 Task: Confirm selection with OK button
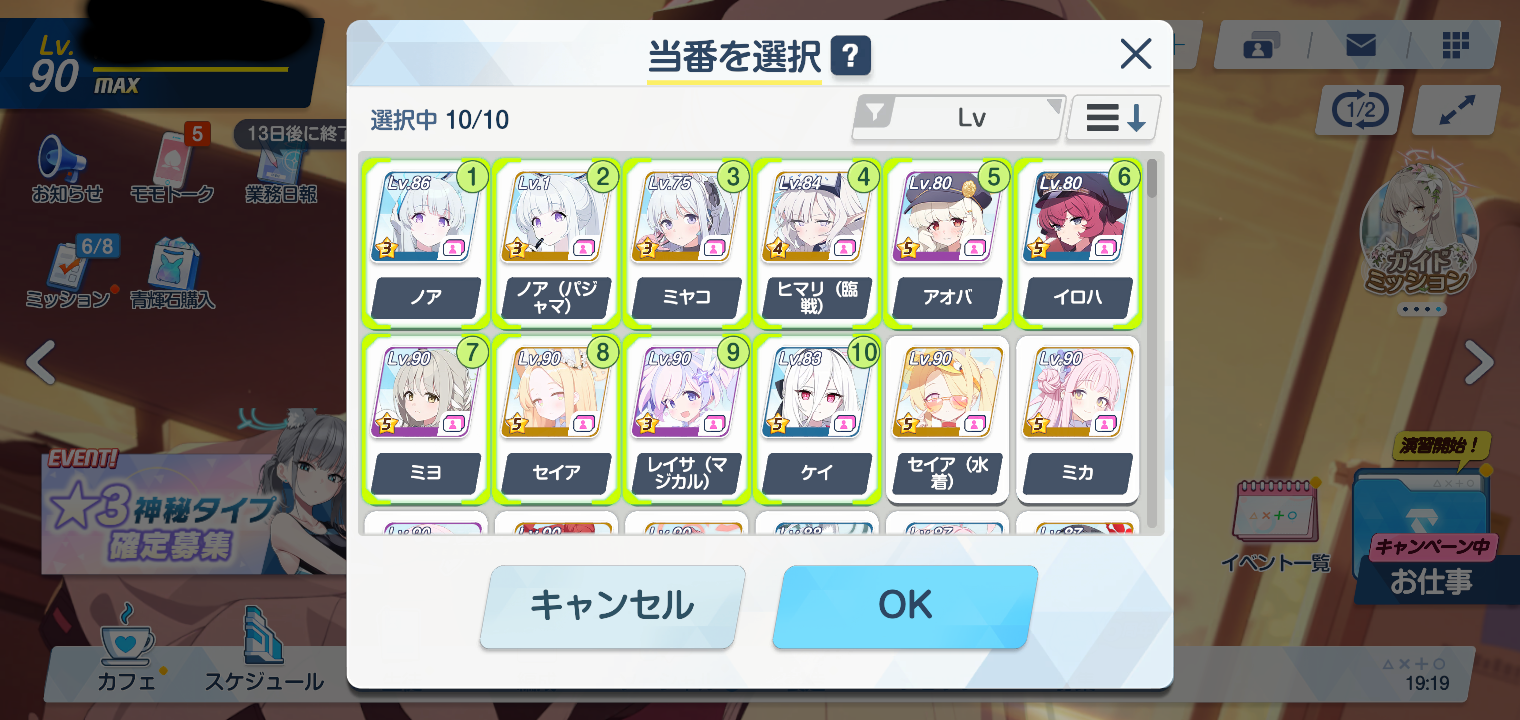click(905, 606)
